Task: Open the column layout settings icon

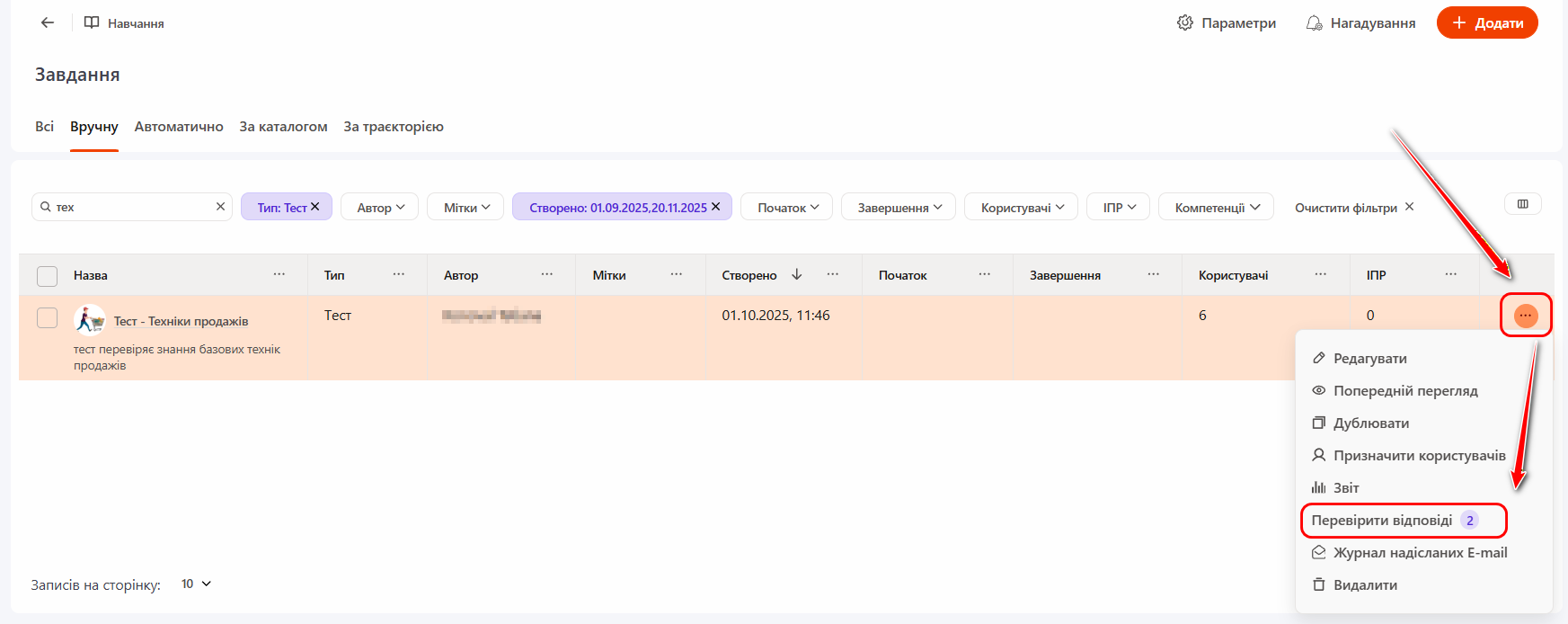Action: (x=1522, y=204)
